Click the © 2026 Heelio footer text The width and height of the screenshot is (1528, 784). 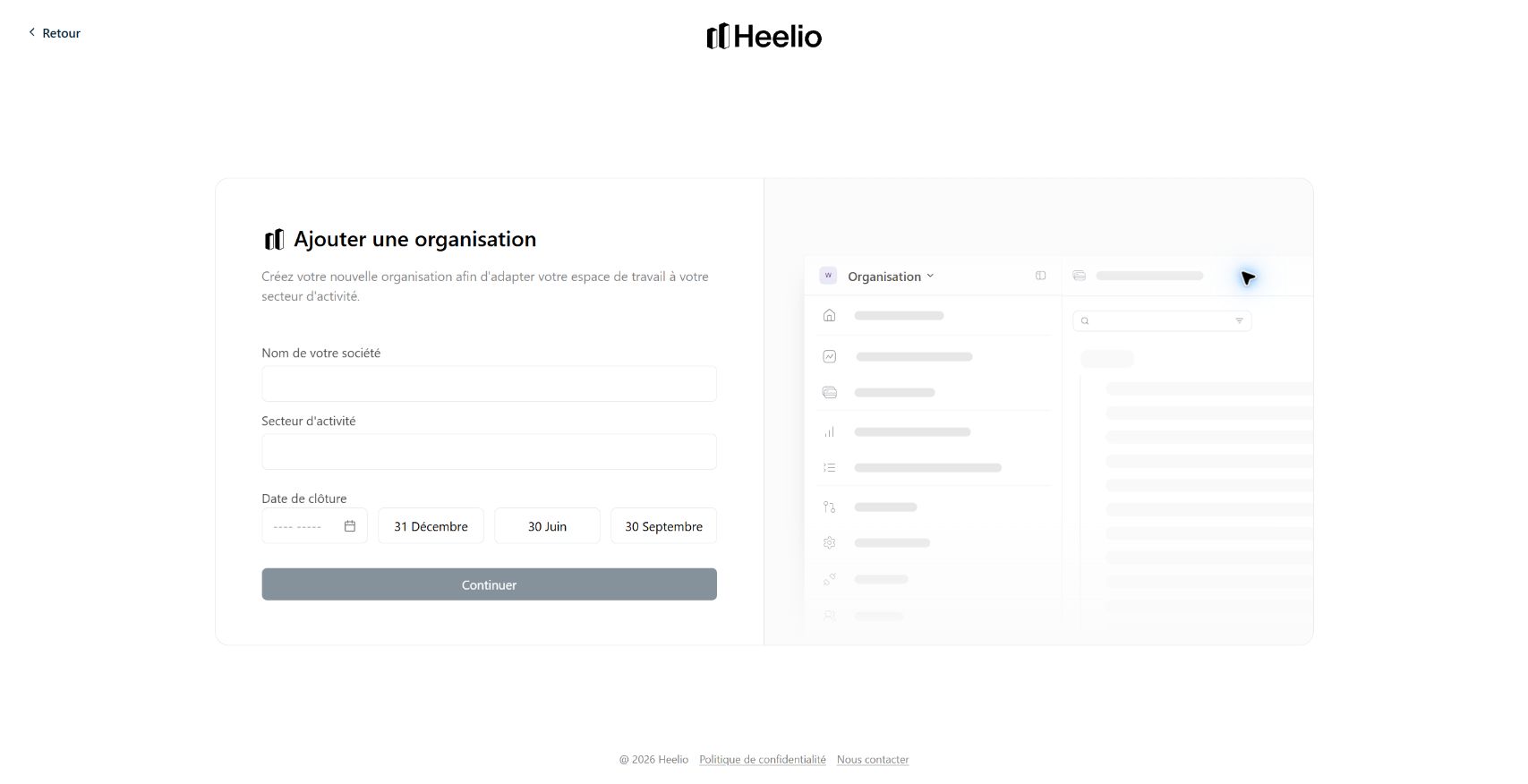pyautogui.click(x=653, y=760)
